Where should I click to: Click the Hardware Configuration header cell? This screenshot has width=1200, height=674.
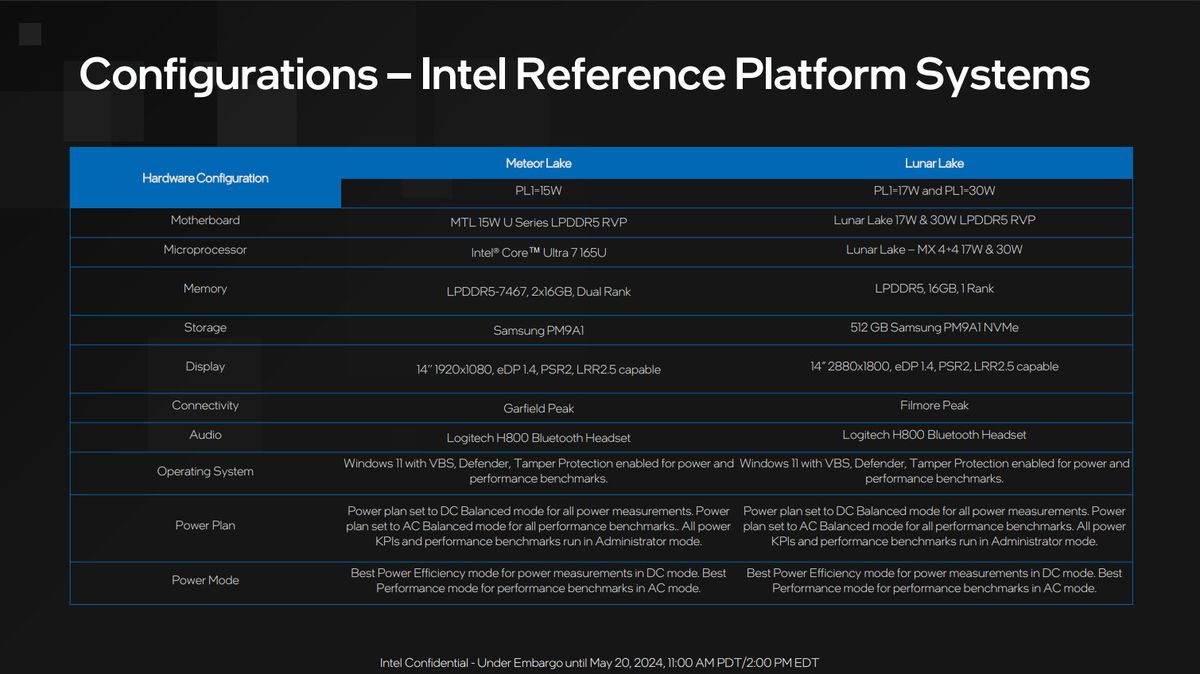(204, 177)
